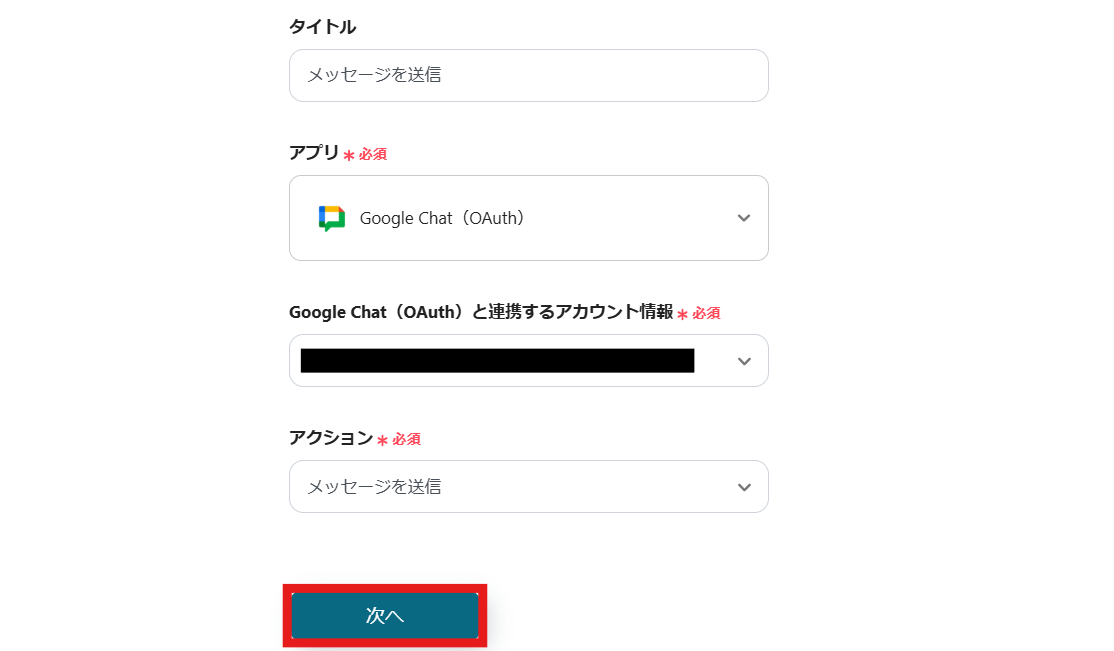Open the メッセージを送信 action selector text

click(x=374, y=487)
